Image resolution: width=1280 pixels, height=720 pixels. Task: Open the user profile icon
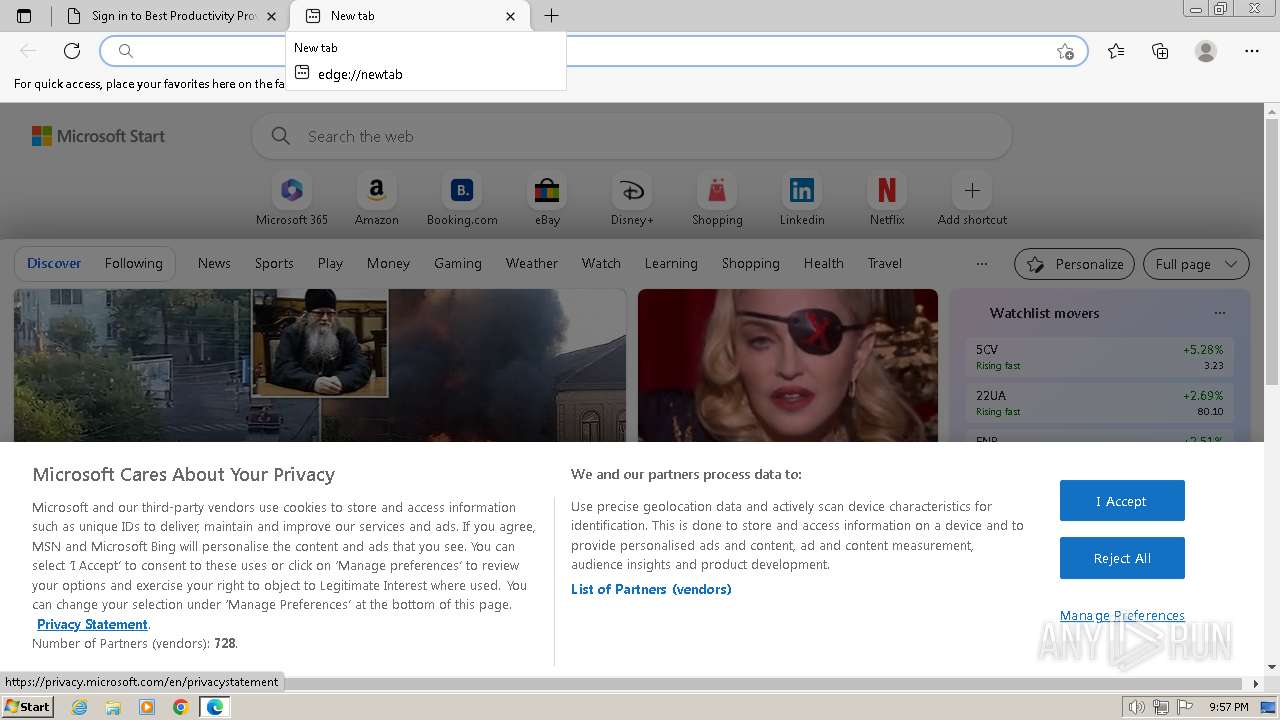click(x=1206, y=51)
